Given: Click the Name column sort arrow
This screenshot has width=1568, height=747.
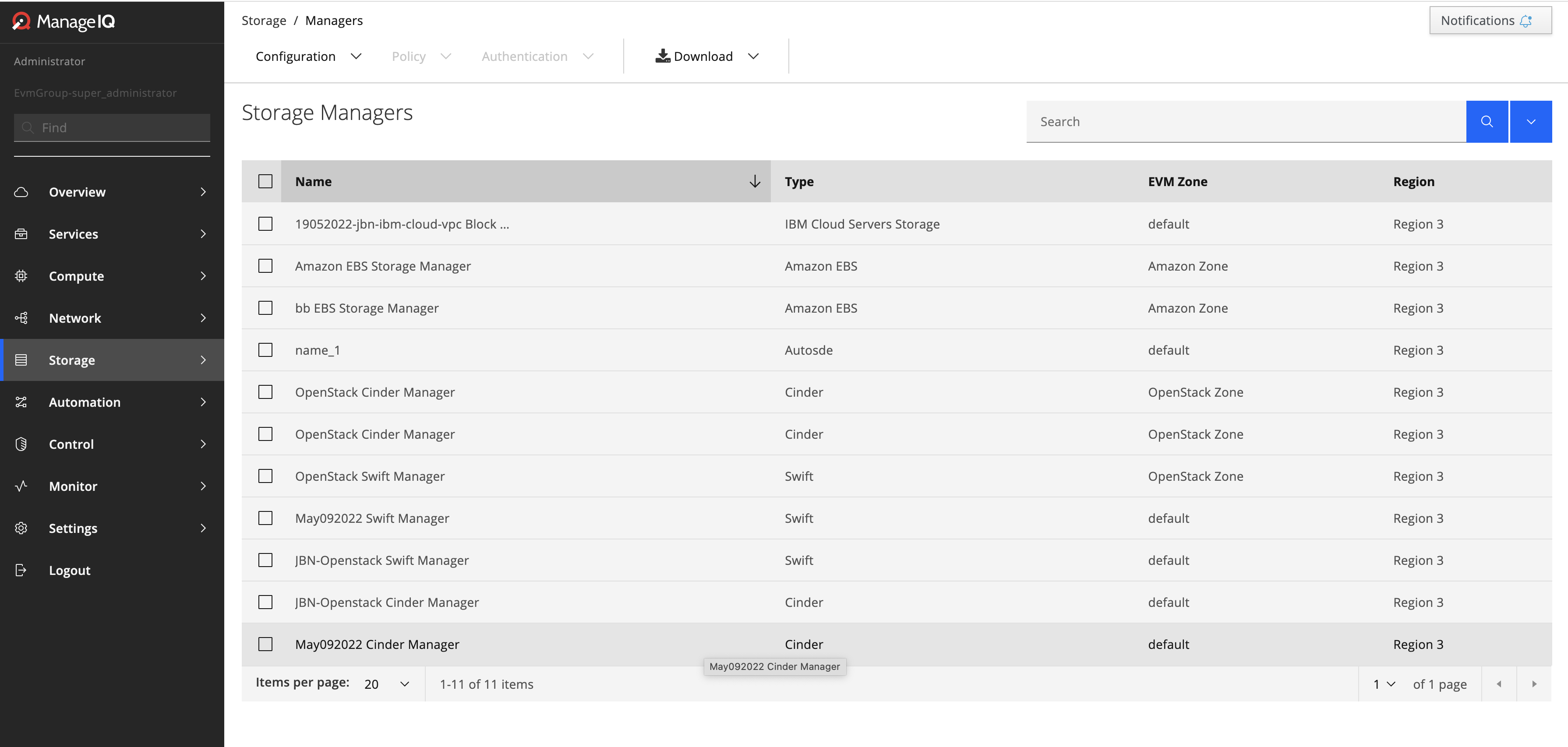Looking at the screenshot, I should pyautogui.click(x=754, y=181).
